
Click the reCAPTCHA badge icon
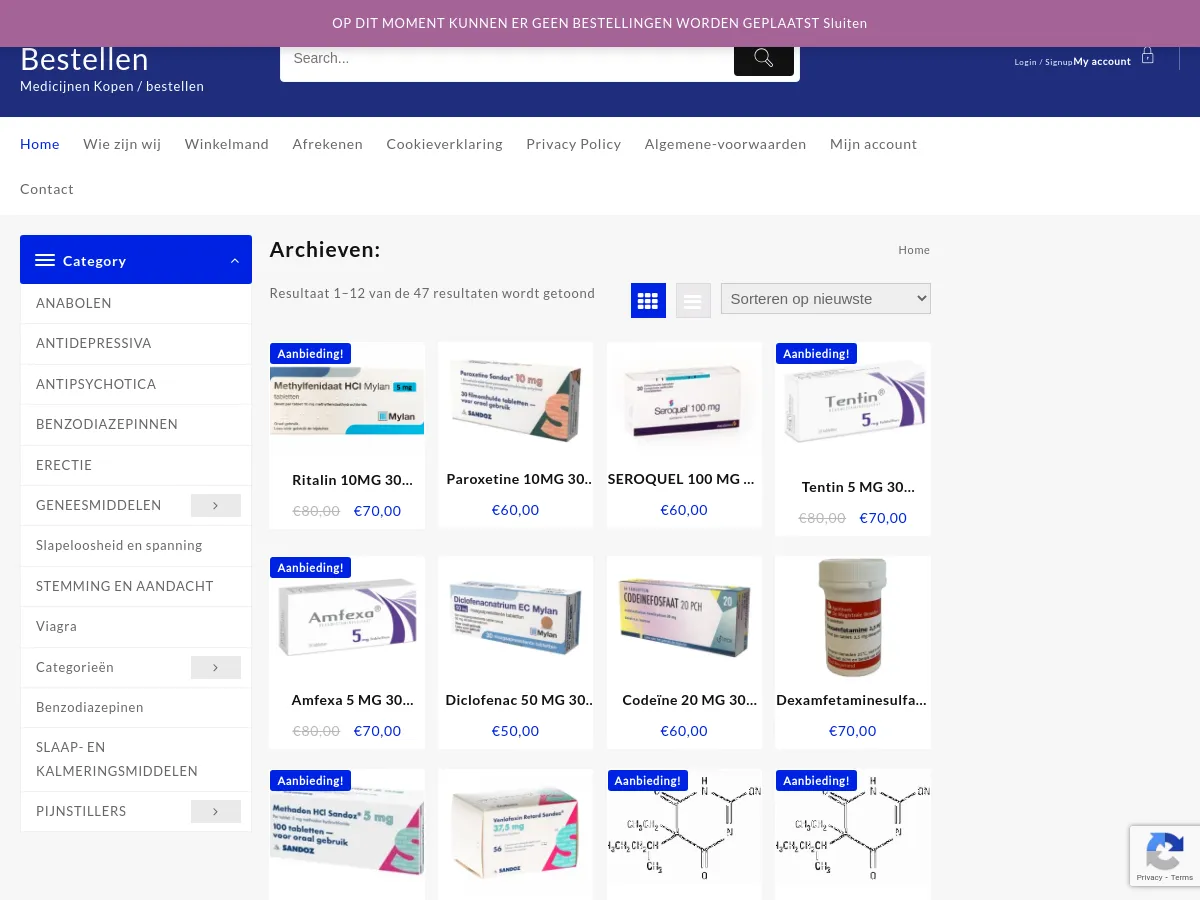point(1165,856)
